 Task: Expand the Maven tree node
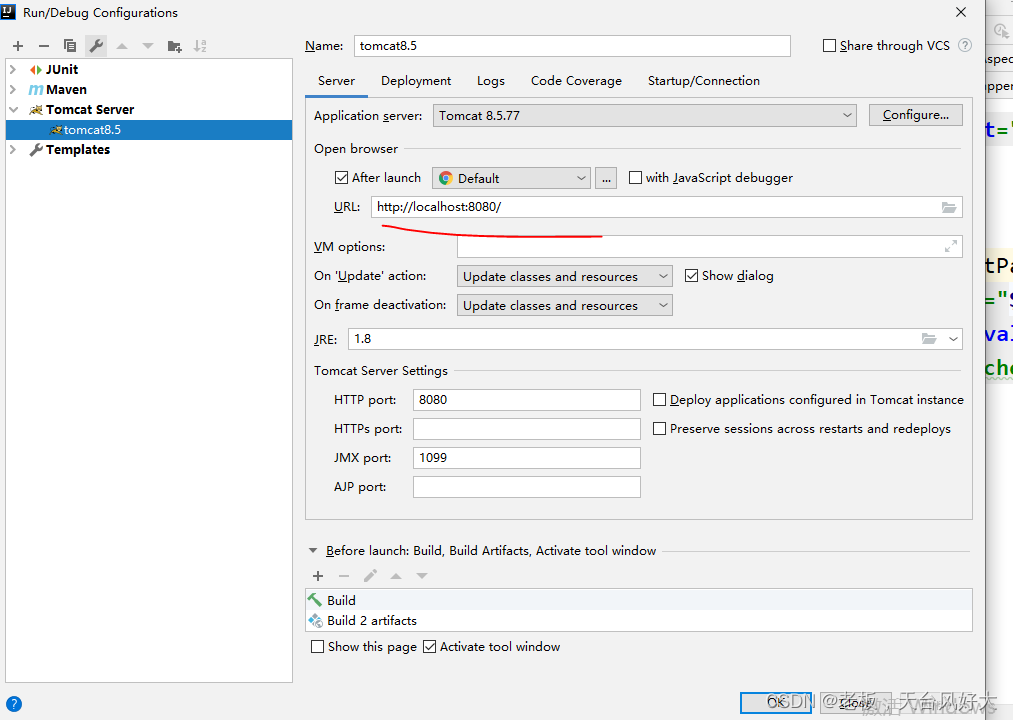pos(13,89)
